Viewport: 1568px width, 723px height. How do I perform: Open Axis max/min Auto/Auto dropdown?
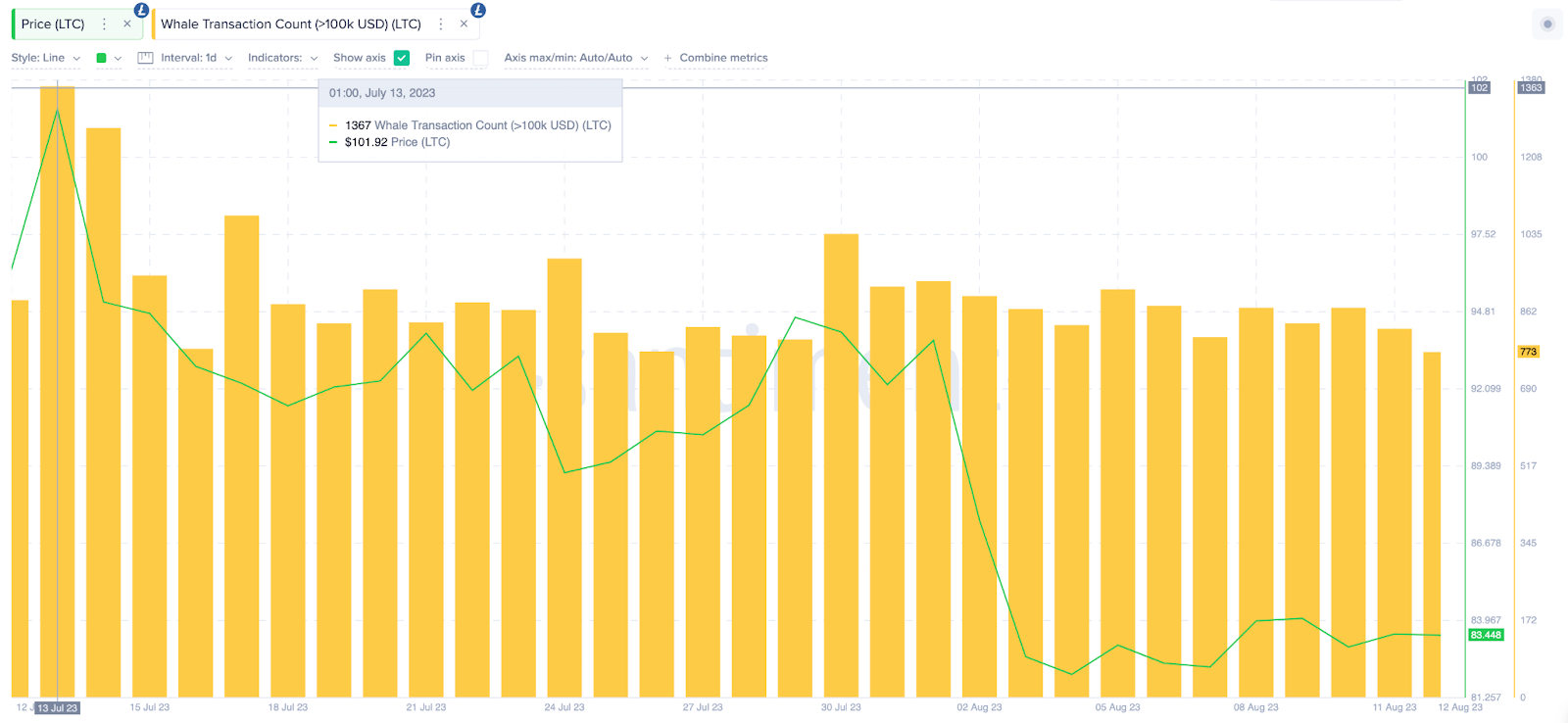575,58
